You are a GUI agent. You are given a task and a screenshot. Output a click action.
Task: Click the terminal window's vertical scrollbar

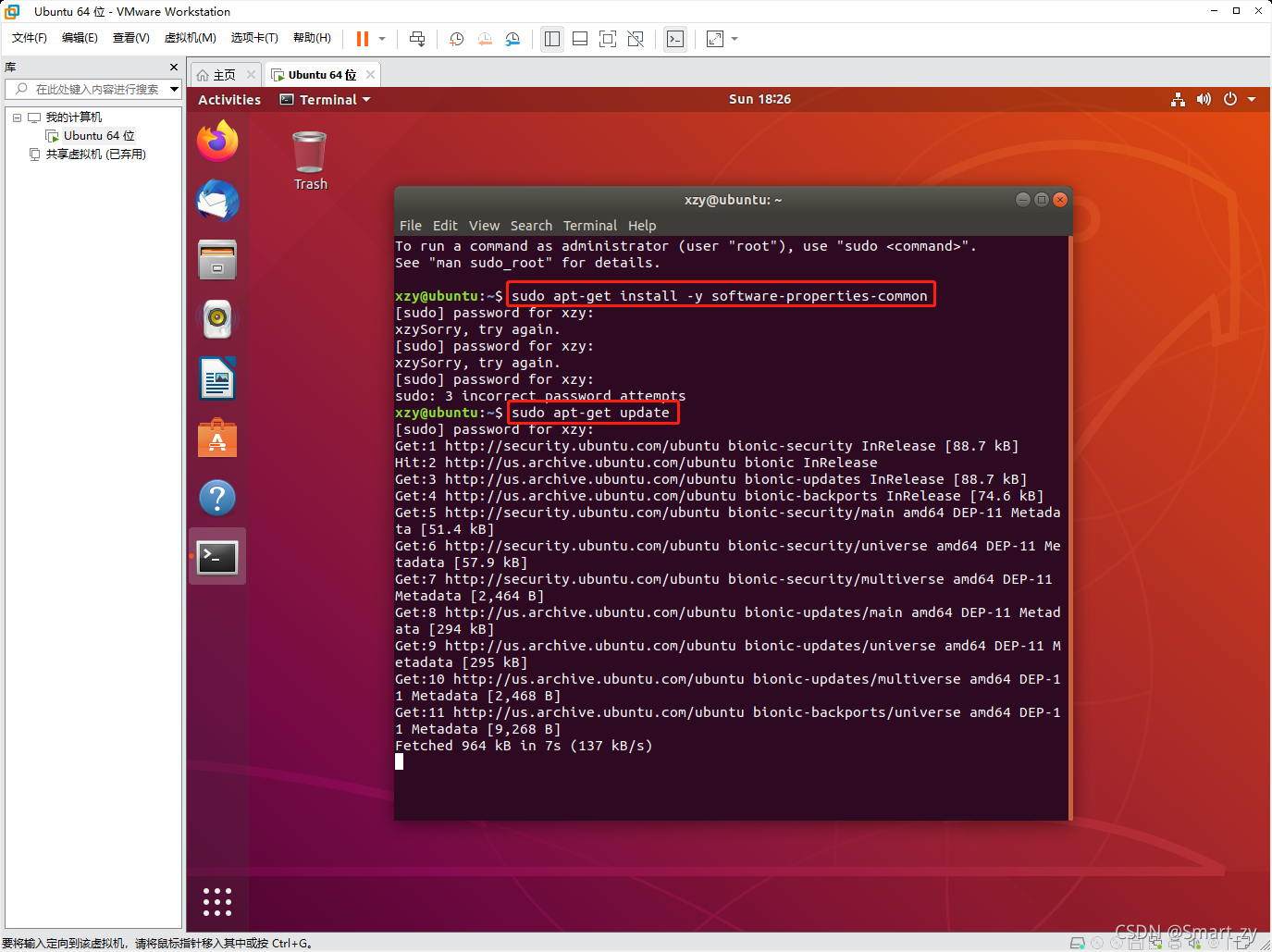[1070, 527]
